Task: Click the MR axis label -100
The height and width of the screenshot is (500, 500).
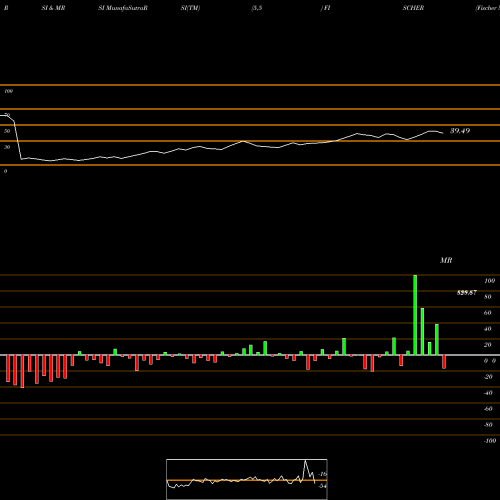Action: pyautogui.click(x=490, y=441)
